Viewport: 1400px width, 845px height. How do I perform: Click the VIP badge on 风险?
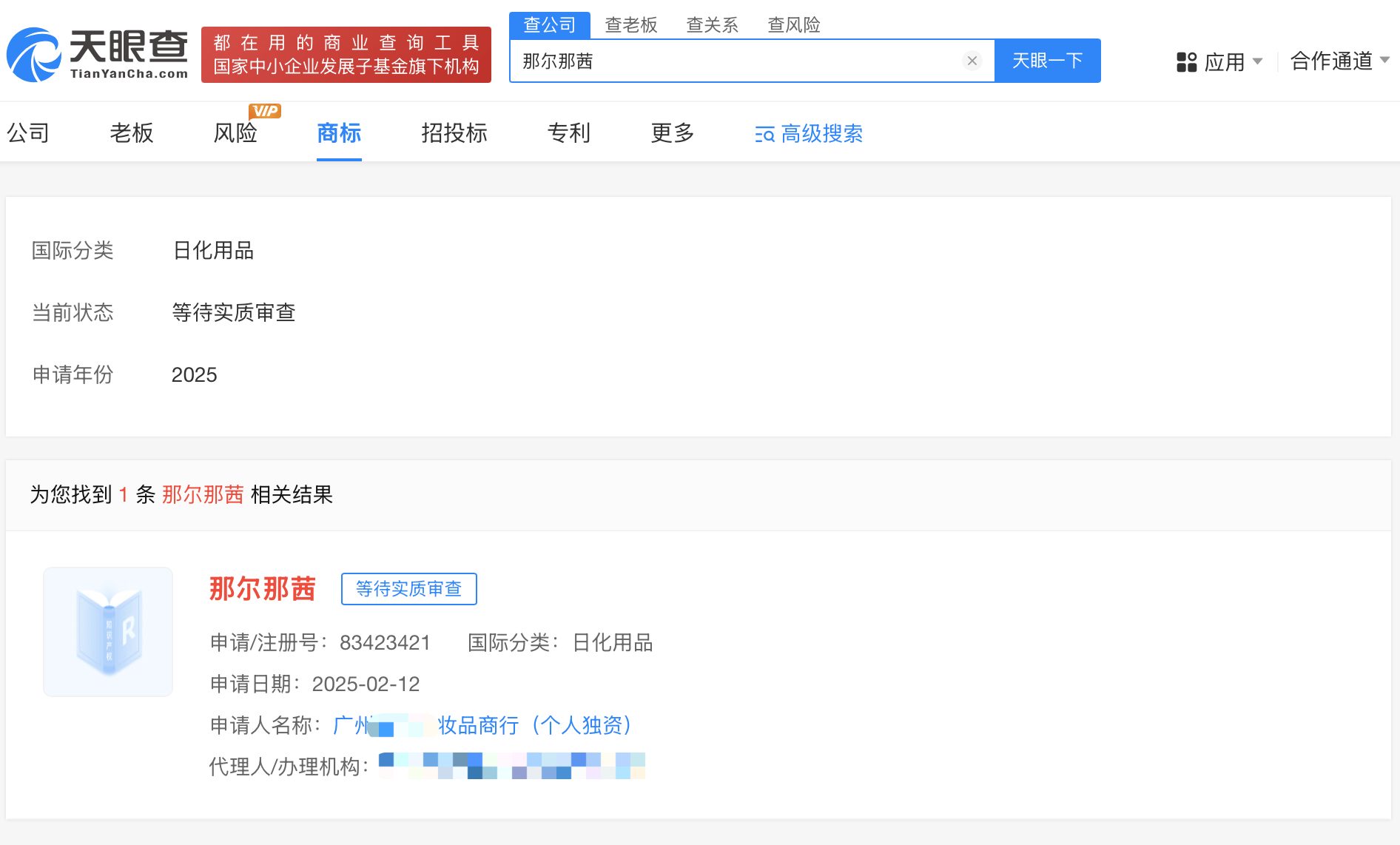[x=265, y=111]
